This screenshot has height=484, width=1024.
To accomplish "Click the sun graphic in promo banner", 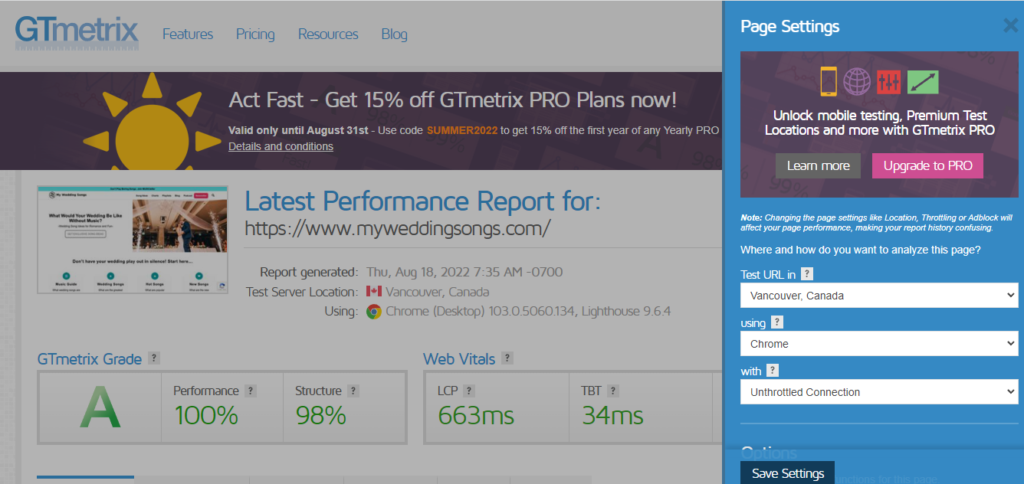I will point(152,122).
